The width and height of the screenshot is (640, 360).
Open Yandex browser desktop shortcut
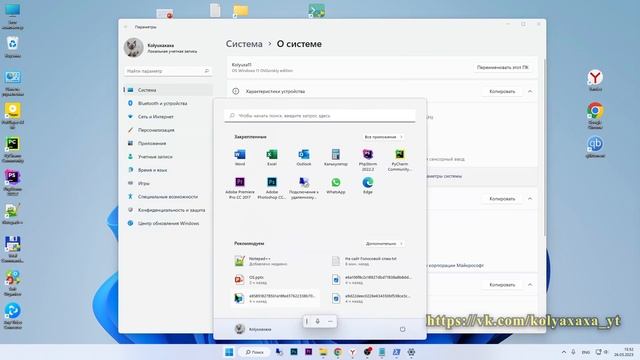click(595, 80)
